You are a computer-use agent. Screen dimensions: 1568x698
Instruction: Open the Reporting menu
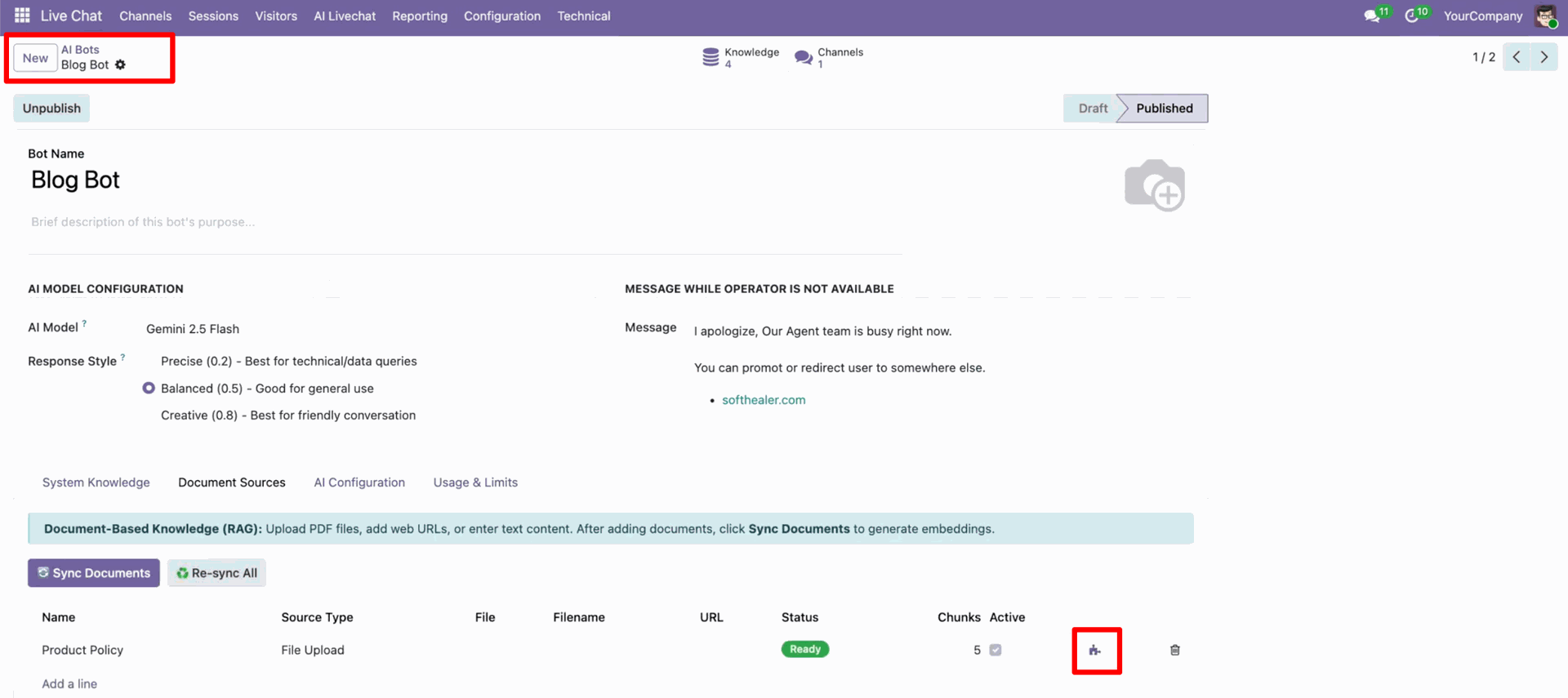pyautogui.click(x=420, y=16)
